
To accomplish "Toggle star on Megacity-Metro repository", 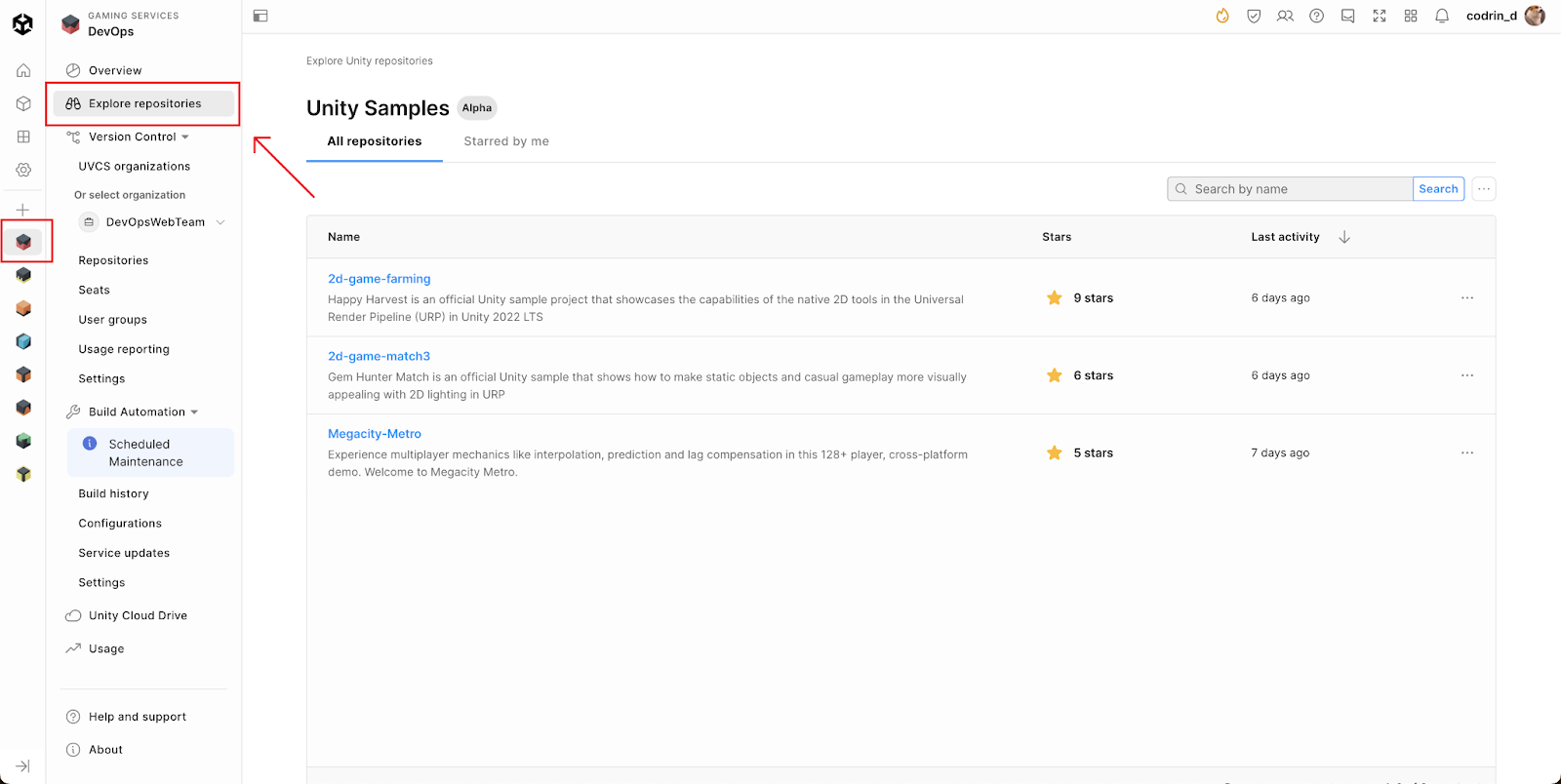I will pos(1054,453).
